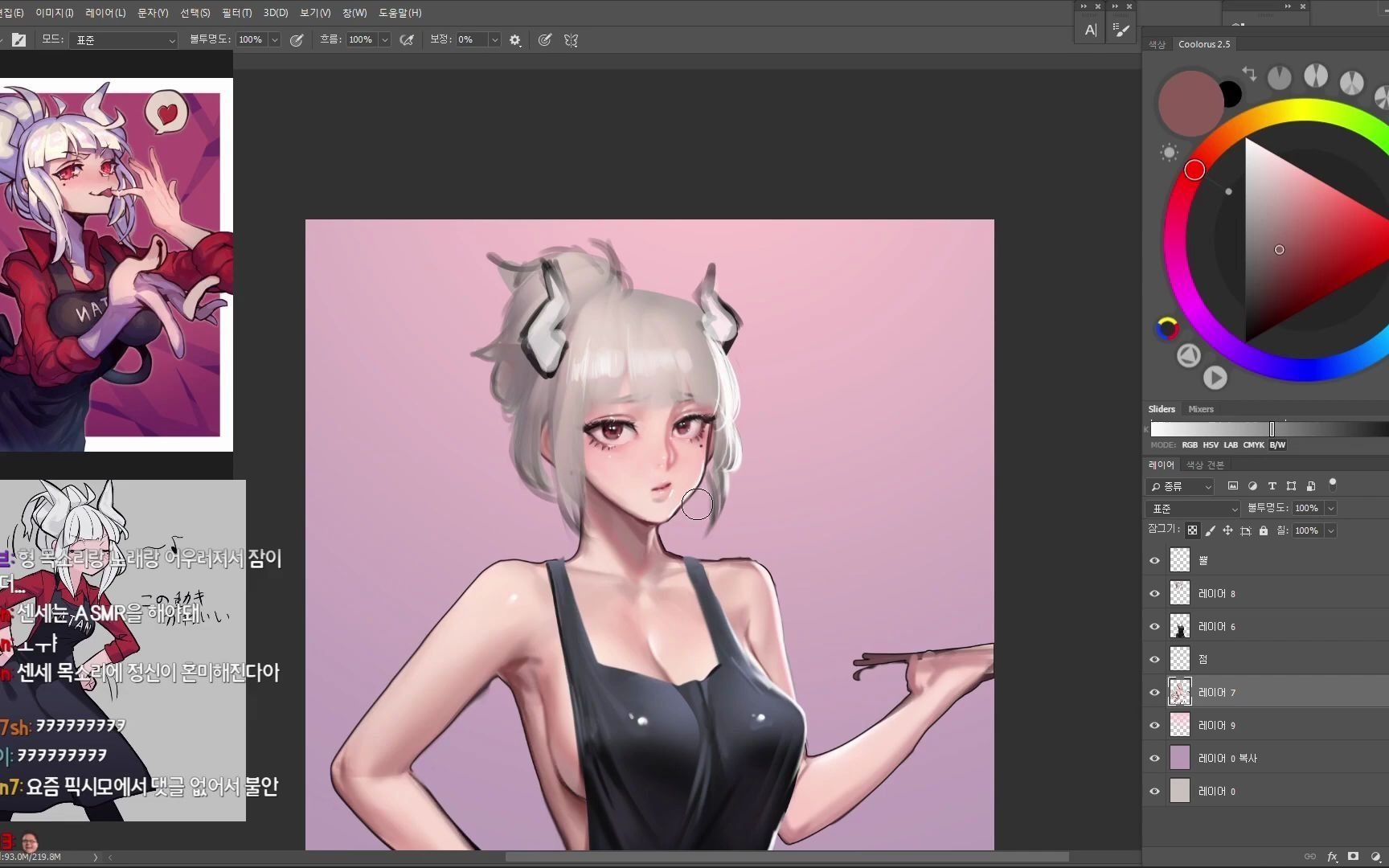Open tool preset picker arrow

coord(2,39)
